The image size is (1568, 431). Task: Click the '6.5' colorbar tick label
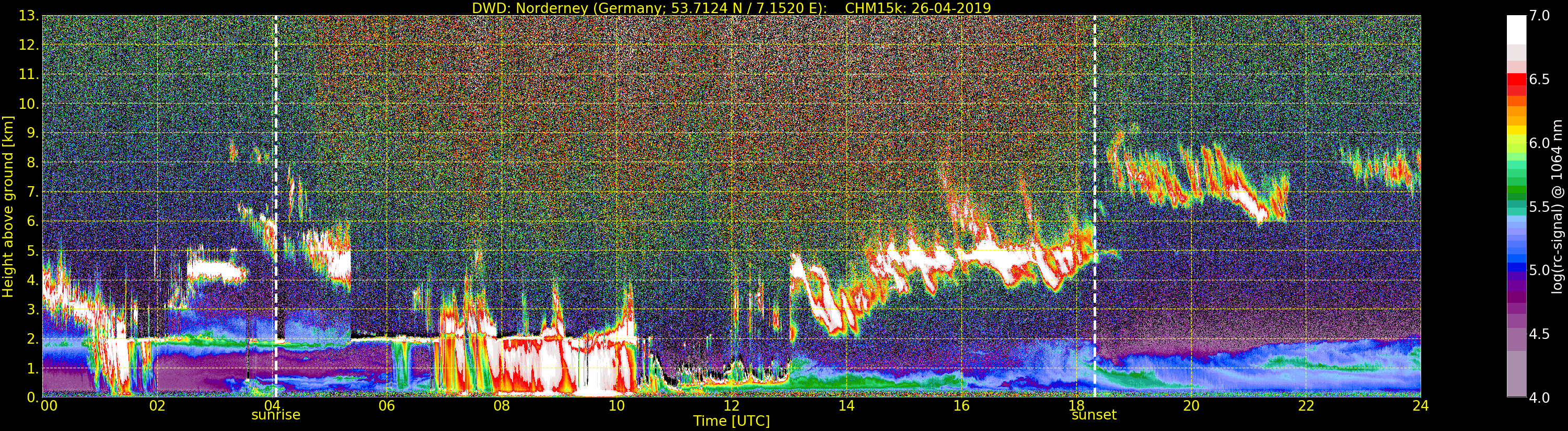click(1540, 80)
